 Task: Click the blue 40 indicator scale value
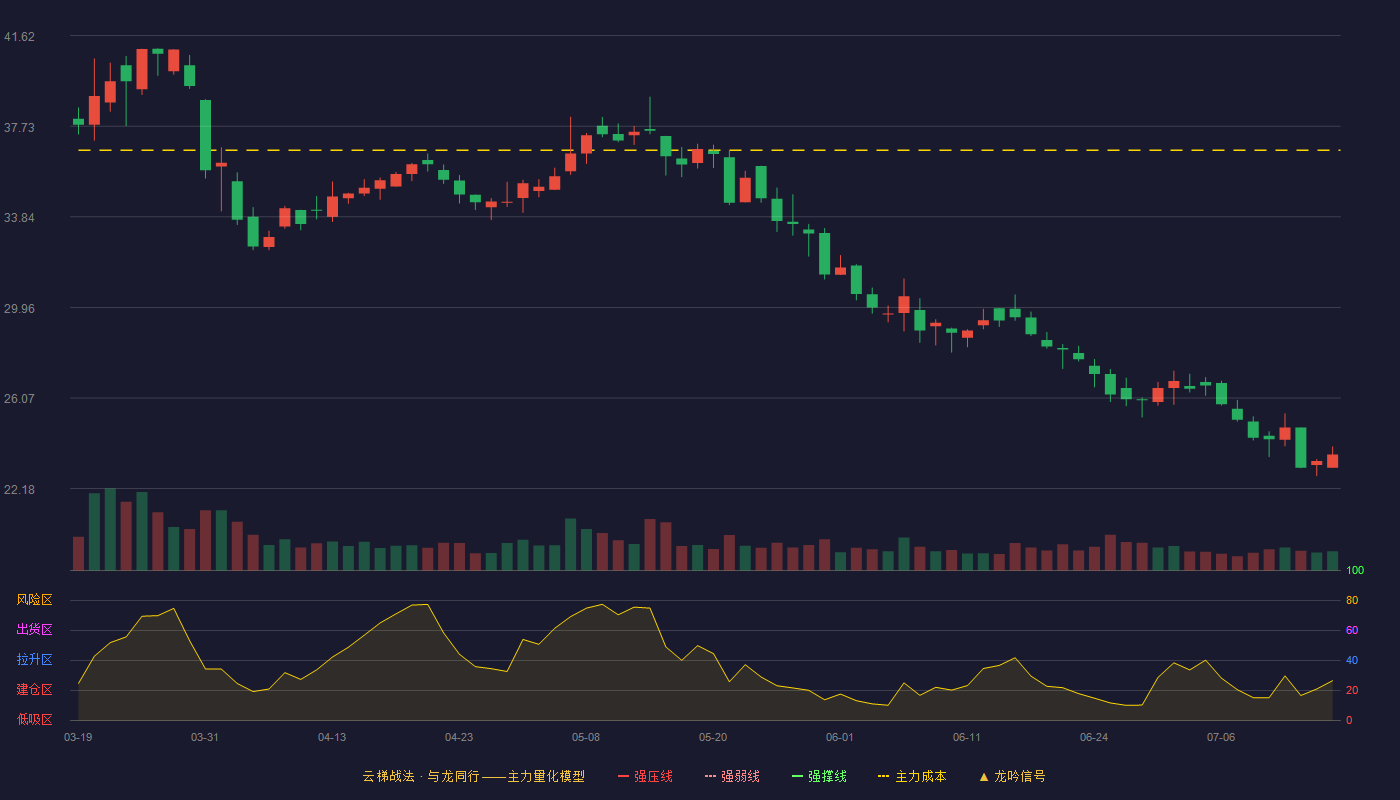pyautogui.click(x=1352, y=660)
